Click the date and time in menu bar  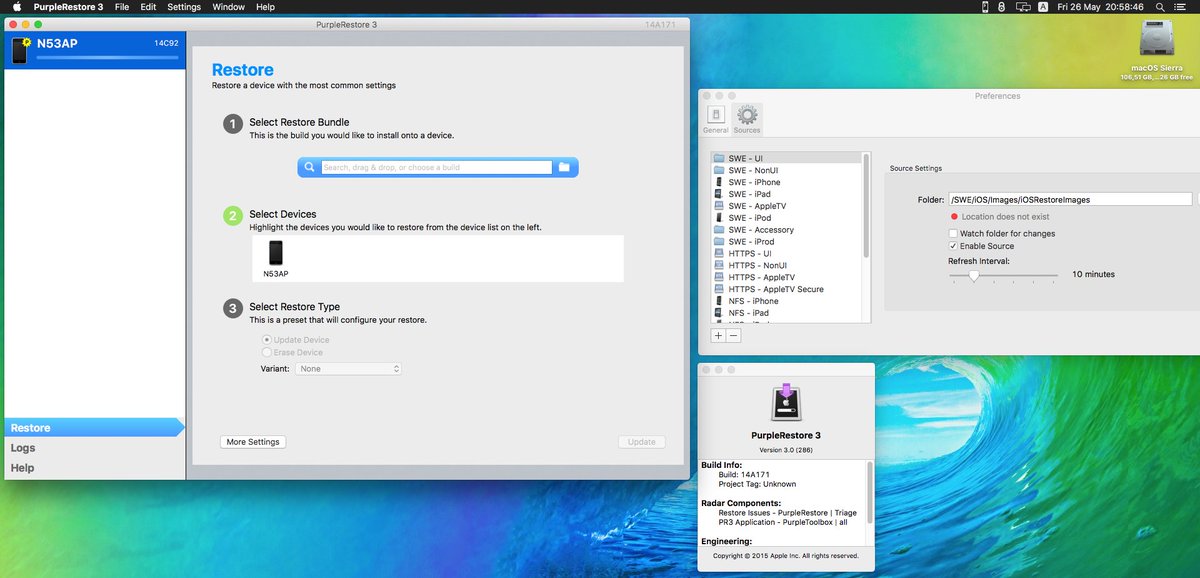coord(1099,7)
